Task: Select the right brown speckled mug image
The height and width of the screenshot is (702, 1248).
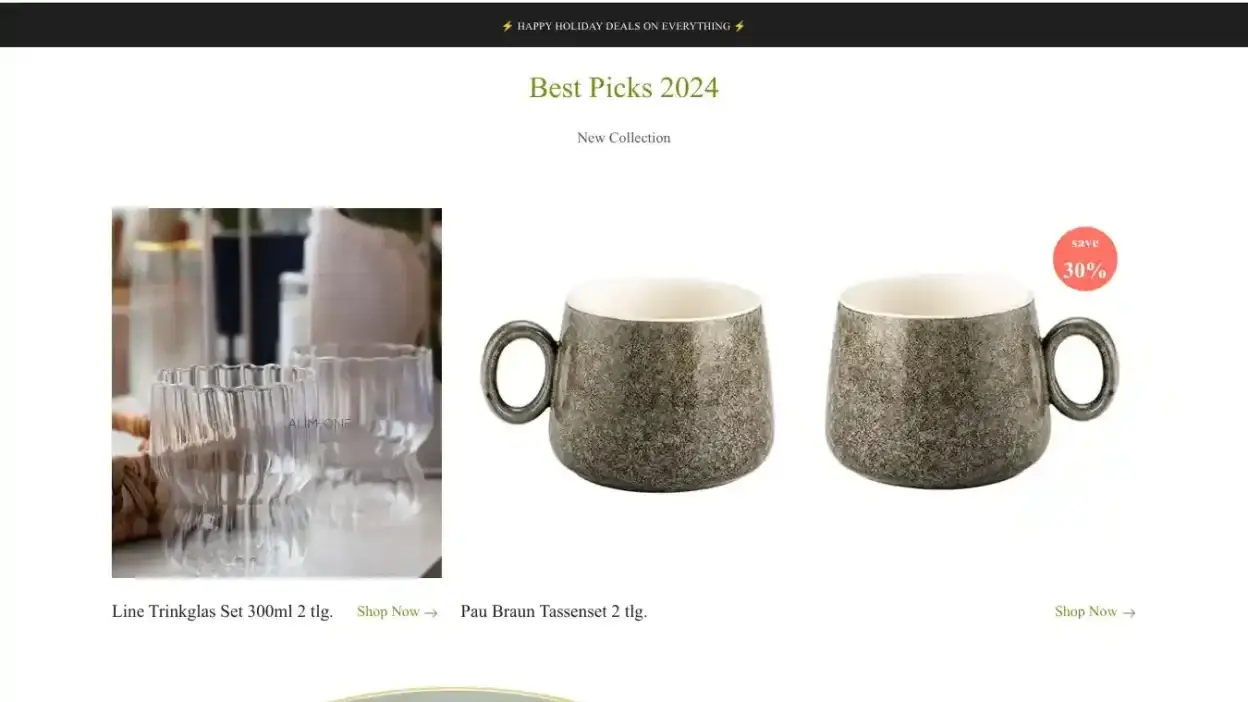Action: pyautogui.click(x=970, y=381)
